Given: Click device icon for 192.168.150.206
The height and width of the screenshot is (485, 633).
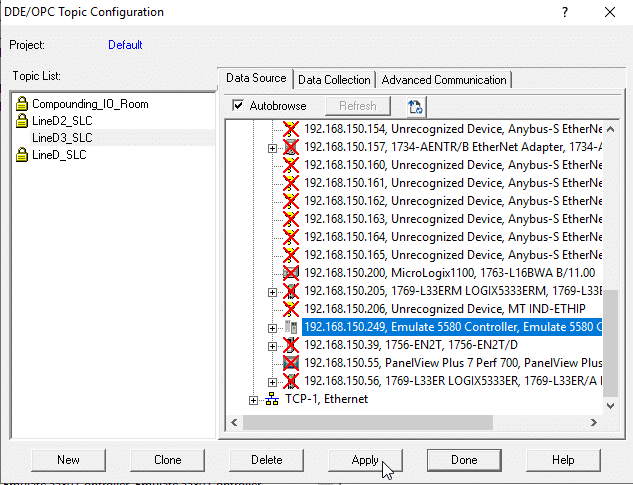Looking at the screenshot, I should click(291, 309).
